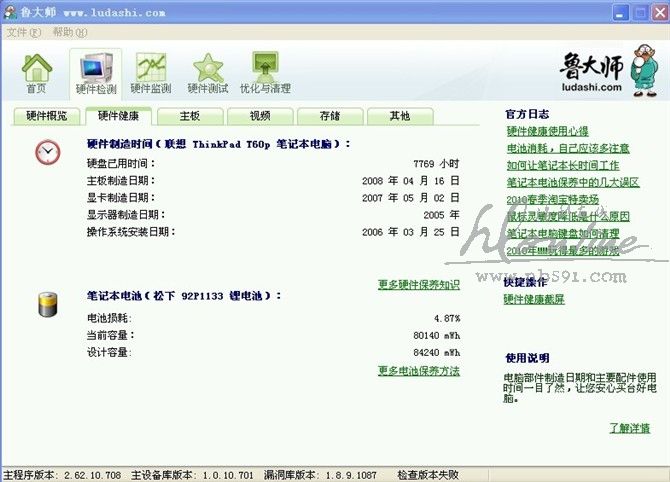The image size is (670, 482).
Task: Click the yellow battery icon
Action: tap(47, 304)
